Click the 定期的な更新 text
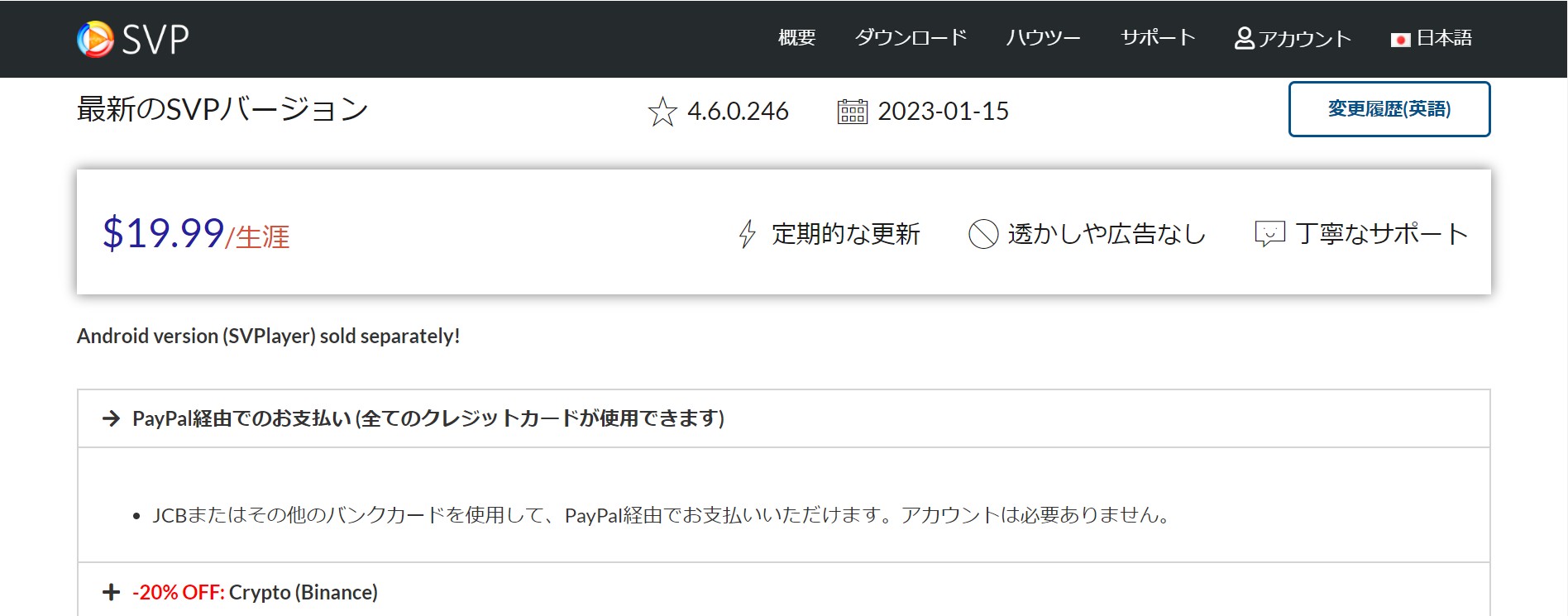The height and width of the screenshot is (616, 1568). (x=846, y=234)
